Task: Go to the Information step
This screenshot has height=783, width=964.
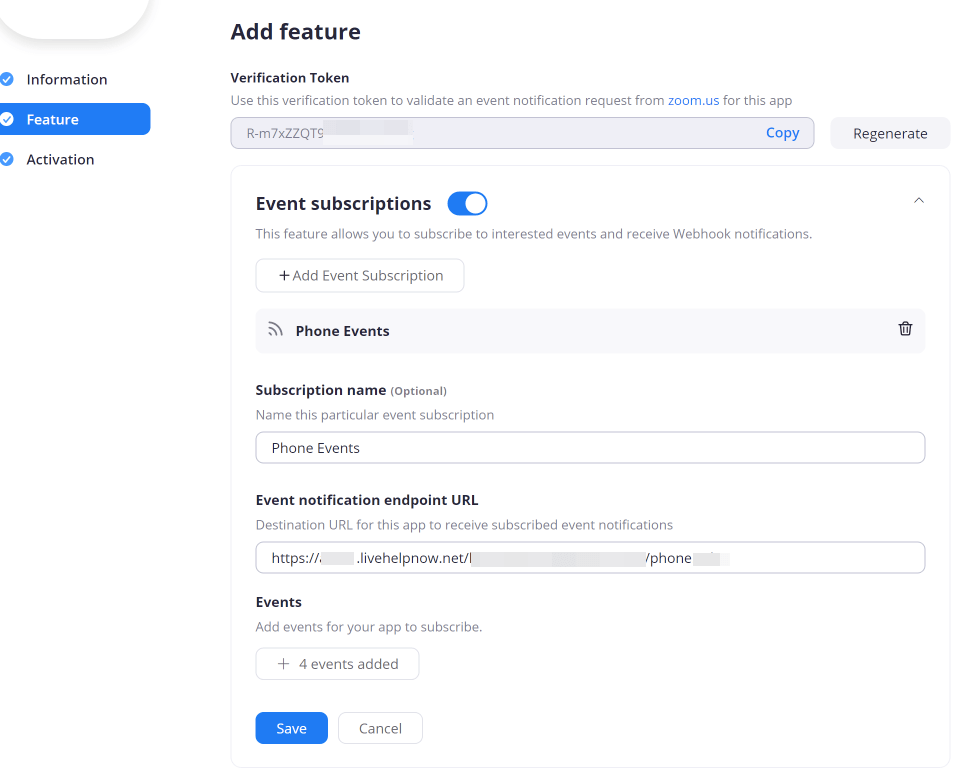Action: pyautogui.click(x=68, y=79)
